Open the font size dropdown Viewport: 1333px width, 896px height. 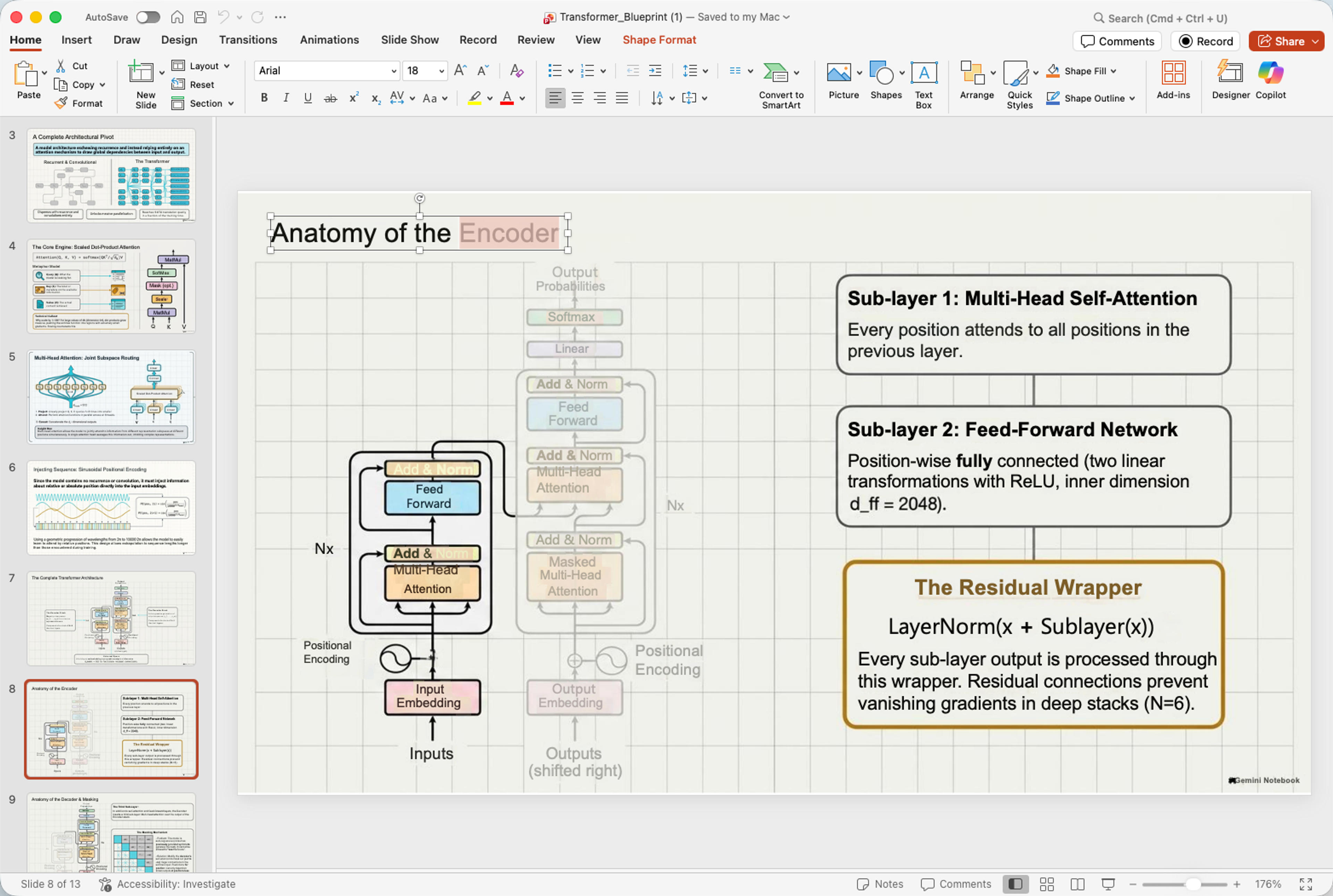442,71
